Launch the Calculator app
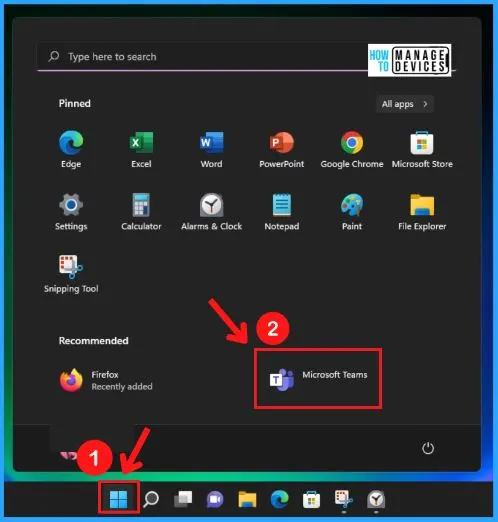498x522 pixels. pyautogui.click(x=141, y=211)
